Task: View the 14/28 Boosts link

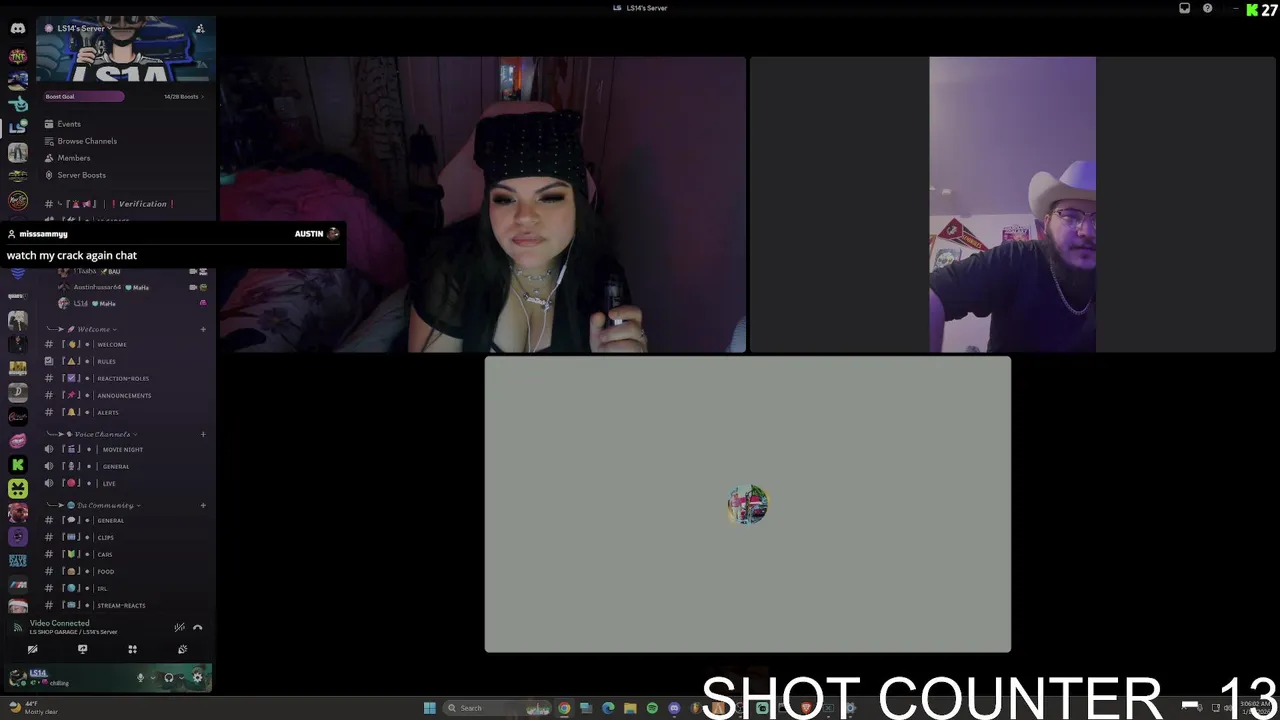Action: 183,97
